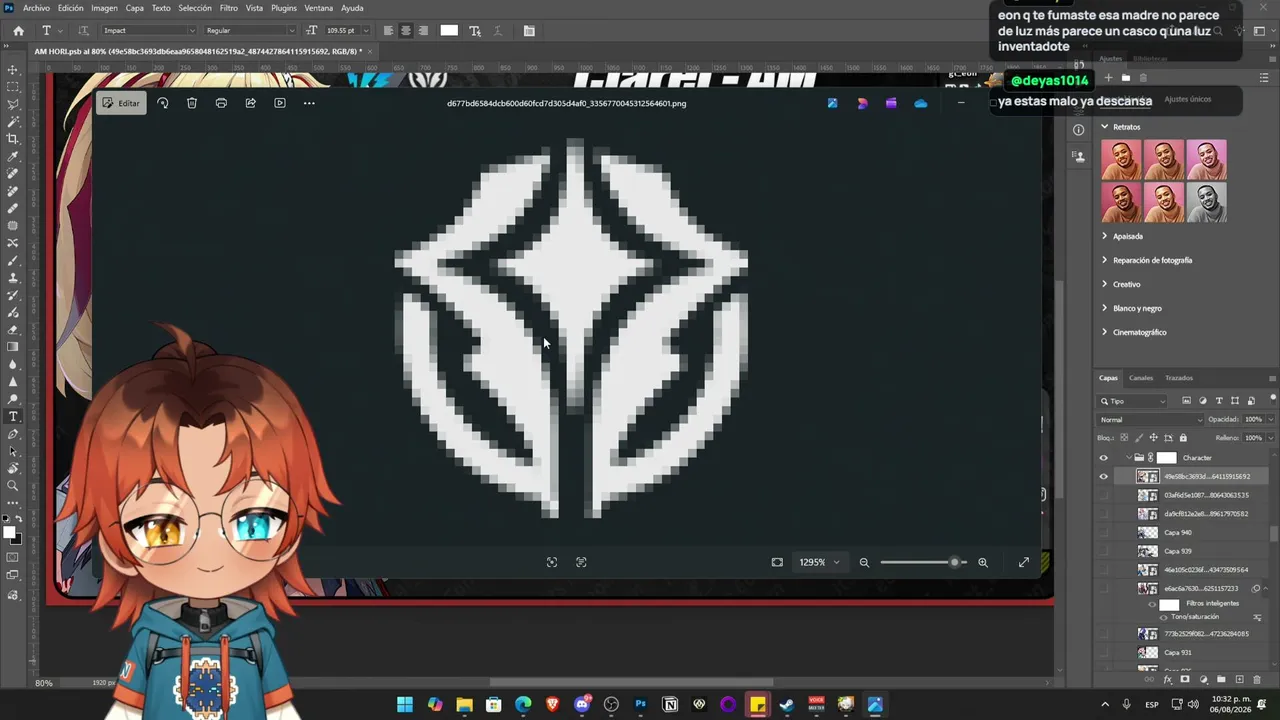Toggle text orientation in options bar
The width and height of the screenshot is (1280, 720).
[x=84, y=31]
